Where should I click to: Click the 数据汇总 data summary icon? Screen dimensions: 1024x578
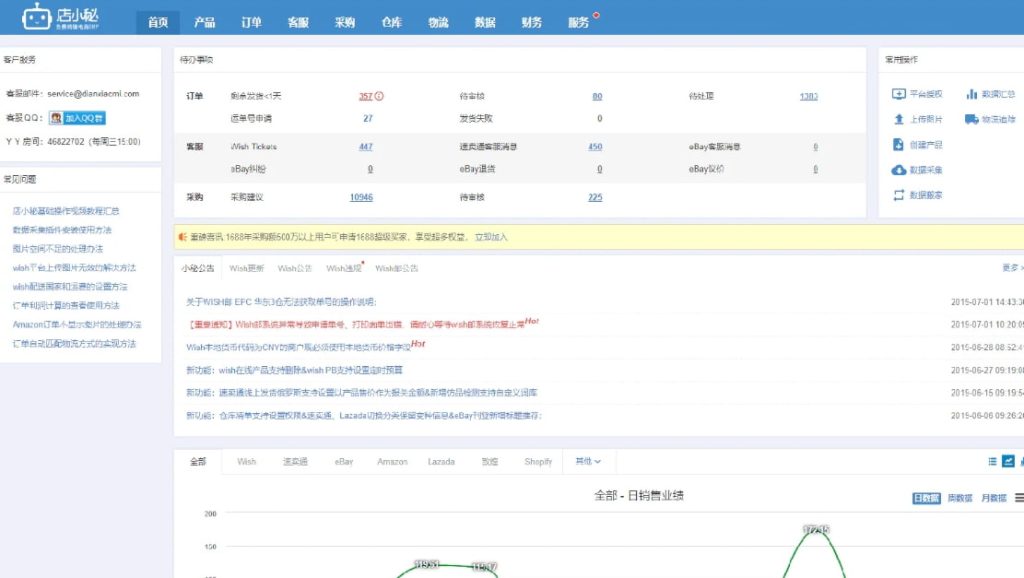pyautogui.click(x=997, y=93)
